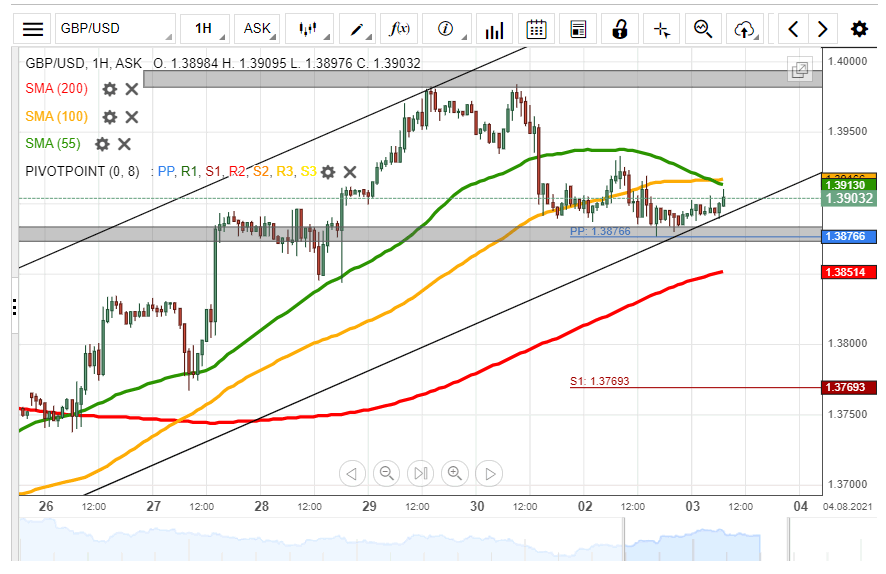Open the news panel icon
The image size is (886, 574).
tap(577, 29)
